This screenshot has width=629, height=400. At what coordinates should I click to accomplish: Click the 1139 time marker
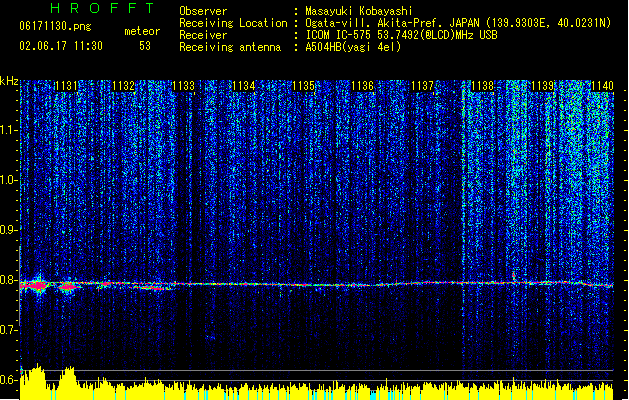(543, 86)
